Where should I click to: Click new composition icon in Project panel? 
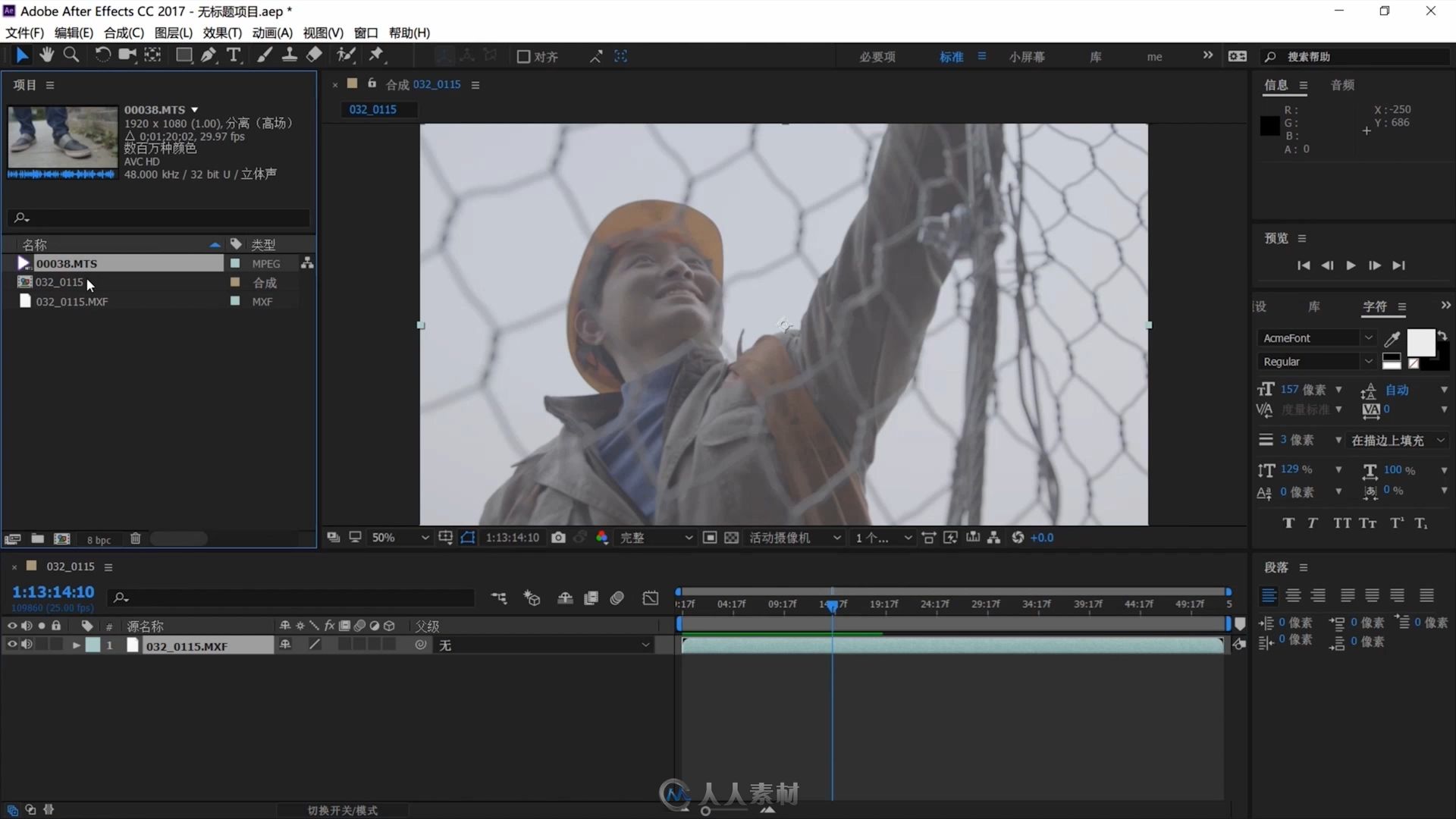(x=62, y=539)
